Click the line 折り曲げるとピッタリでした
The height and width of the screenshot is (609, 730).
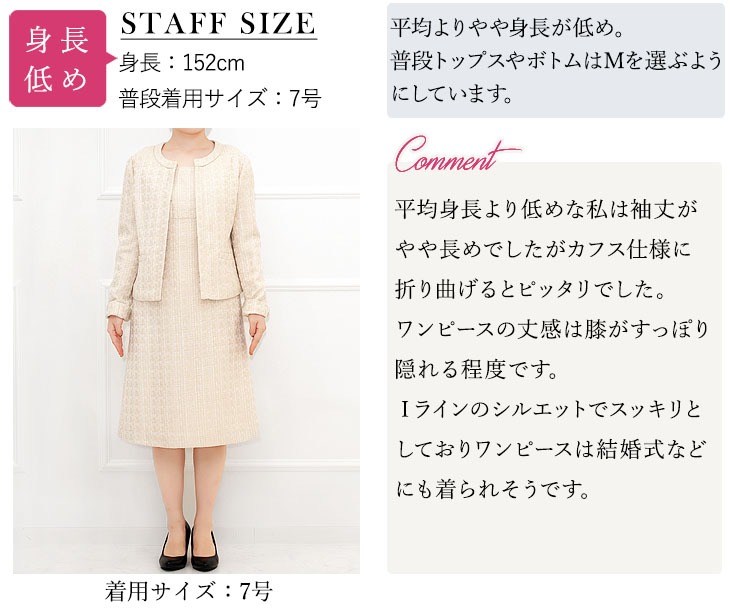click(x=530, y=290)
